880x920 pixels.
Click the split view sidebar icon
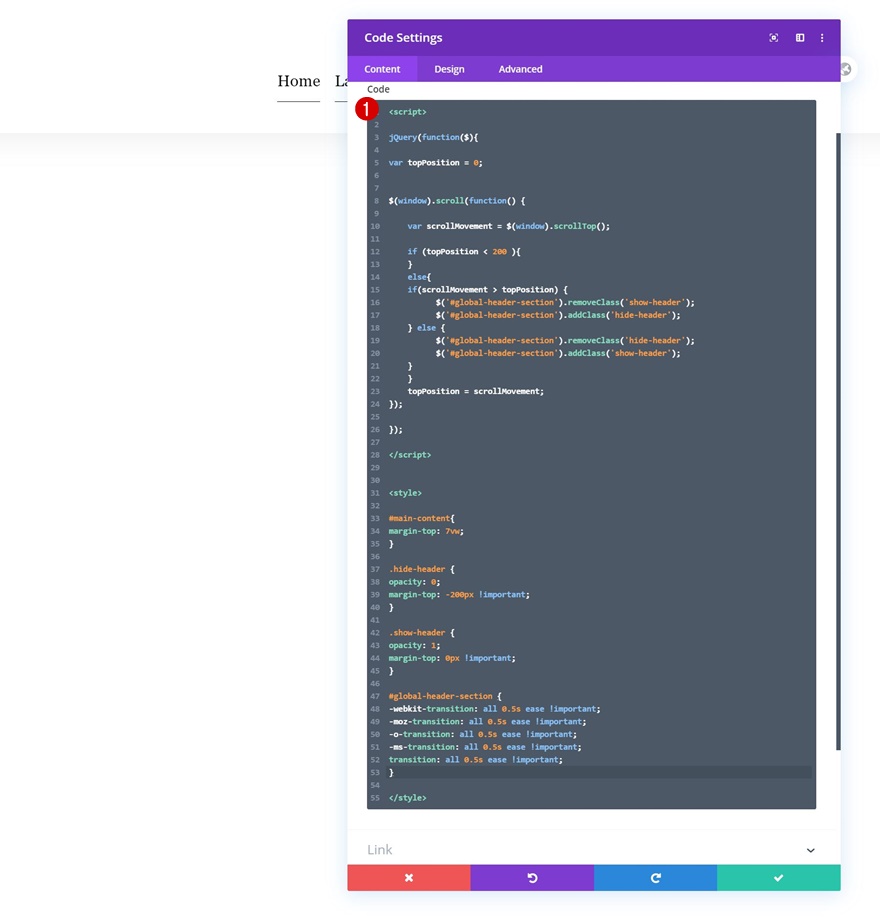(800, 38)
